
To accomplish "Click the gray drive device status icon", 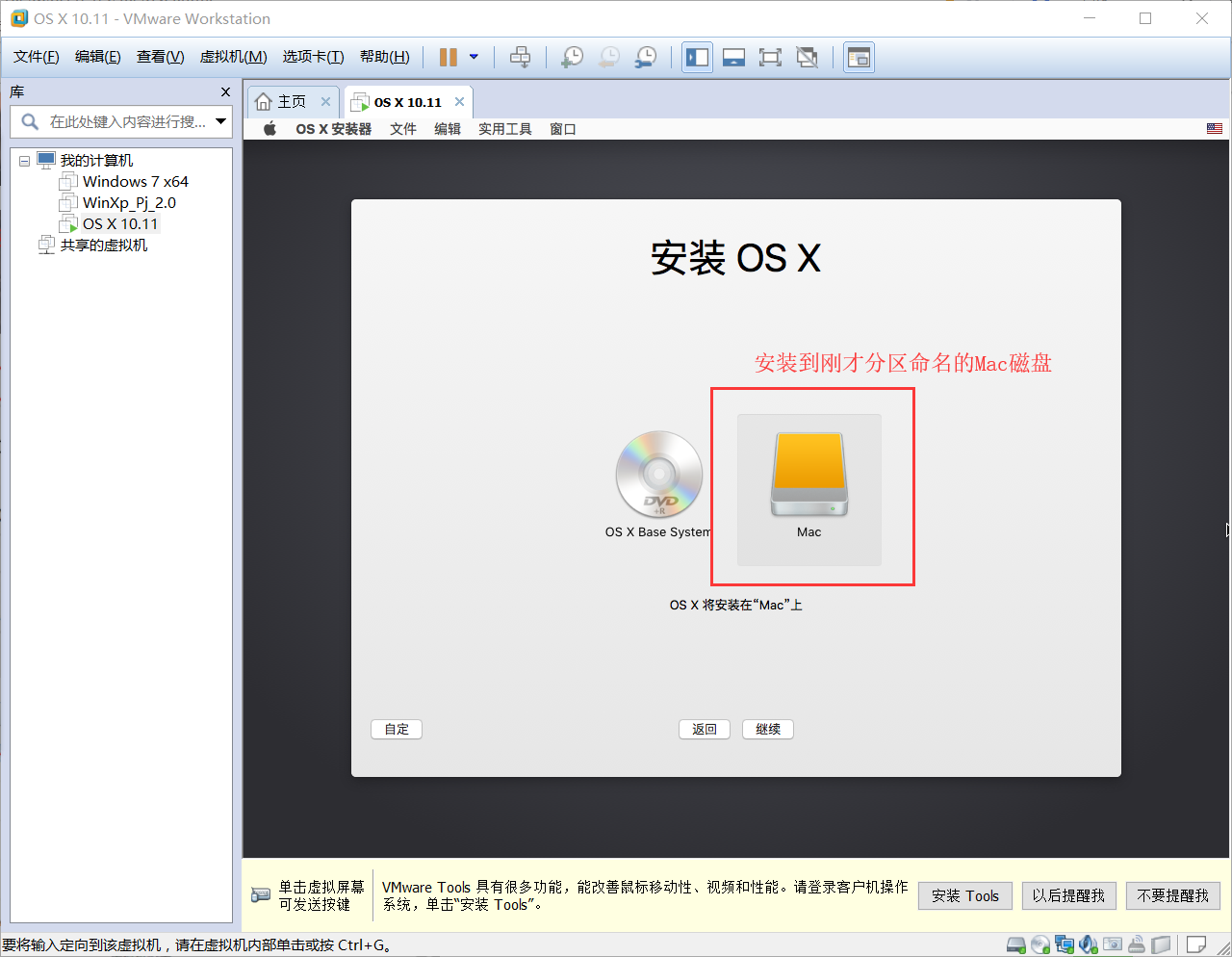I will tap(1161, 944).
